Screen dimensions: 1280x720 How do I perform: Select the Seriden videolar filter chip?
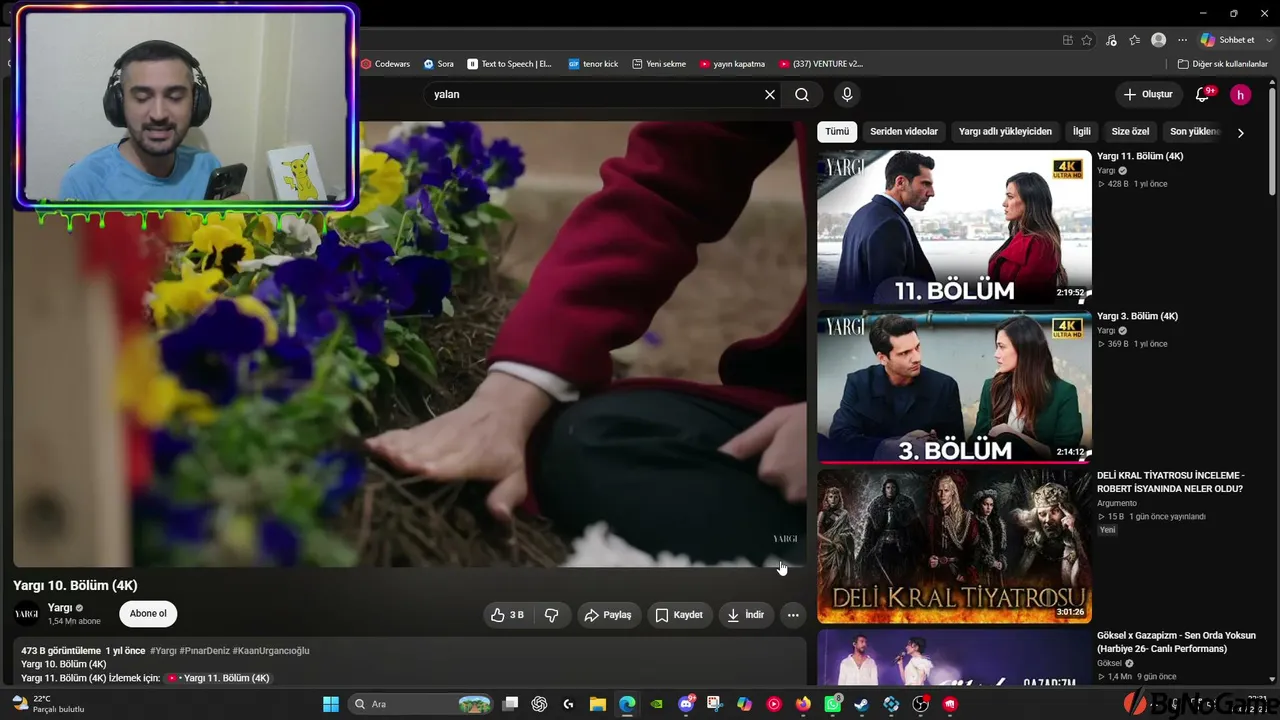[x=904, y=132]
